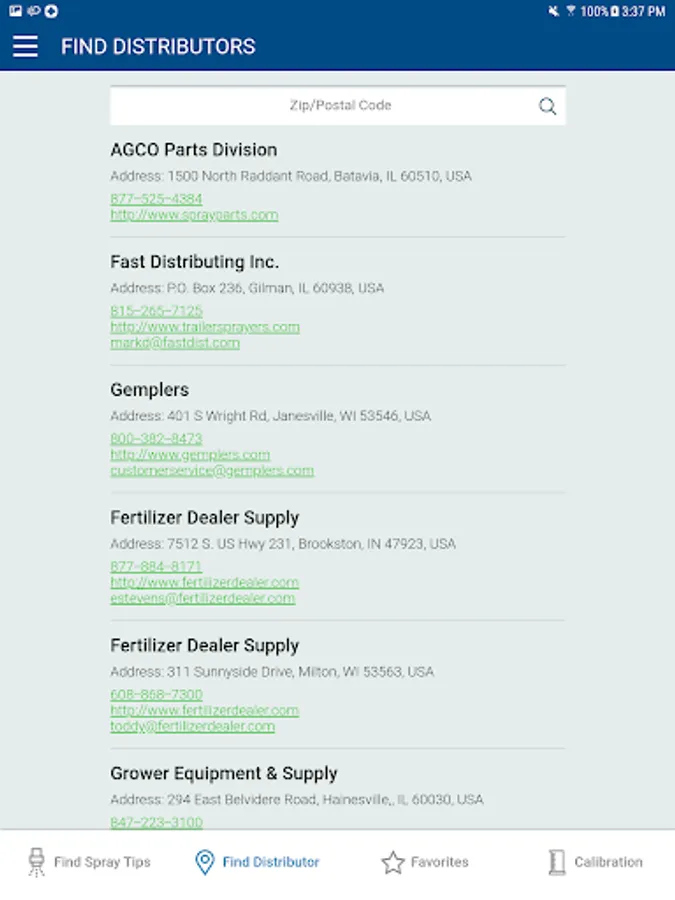This screenshot has width=675, height=900.
Task: Email estevens@fertilizerdealer.com
Action: tap(202, 599)
